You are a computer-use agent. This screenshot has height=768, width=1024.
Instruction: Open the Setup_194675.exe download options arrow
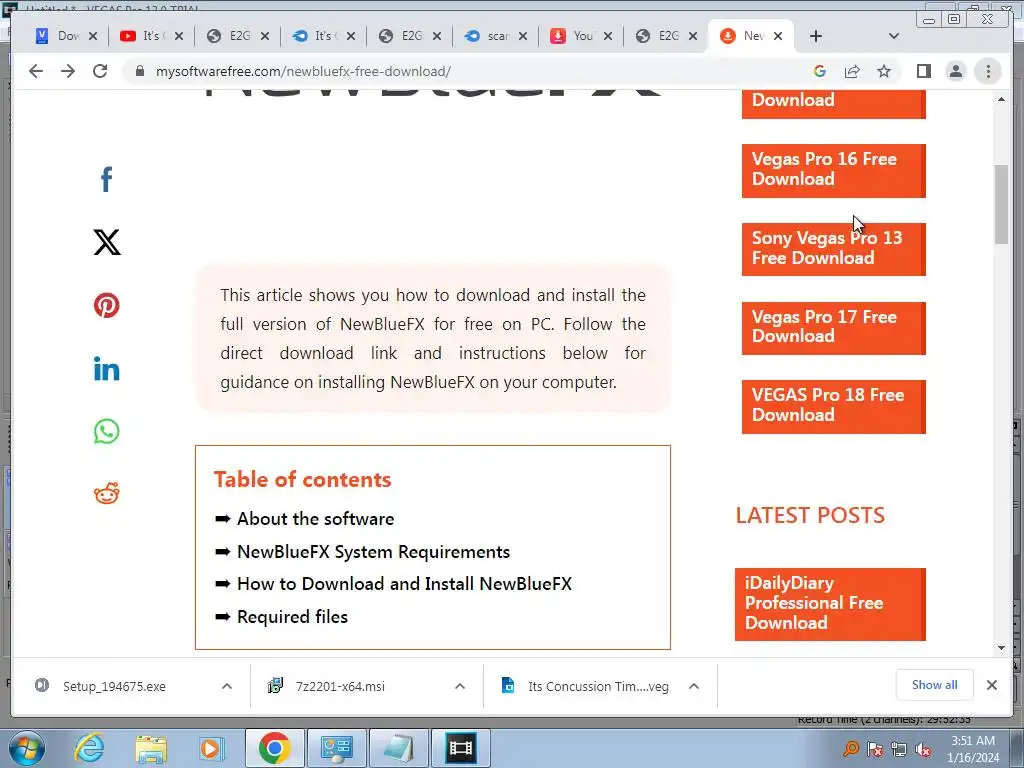(x=227, y=686)
